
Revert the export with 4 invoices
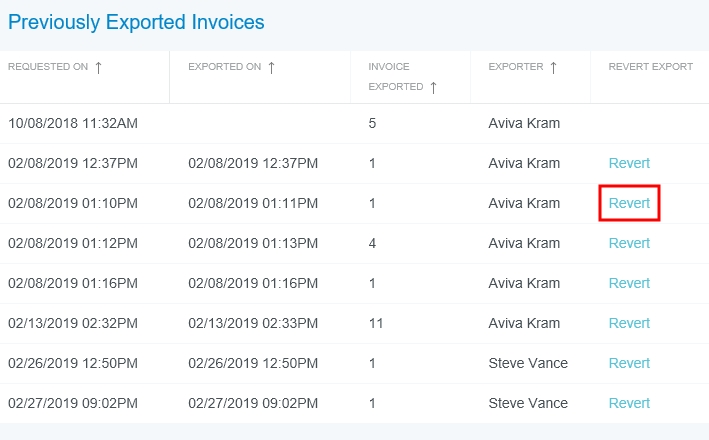(x=629, y=243)
